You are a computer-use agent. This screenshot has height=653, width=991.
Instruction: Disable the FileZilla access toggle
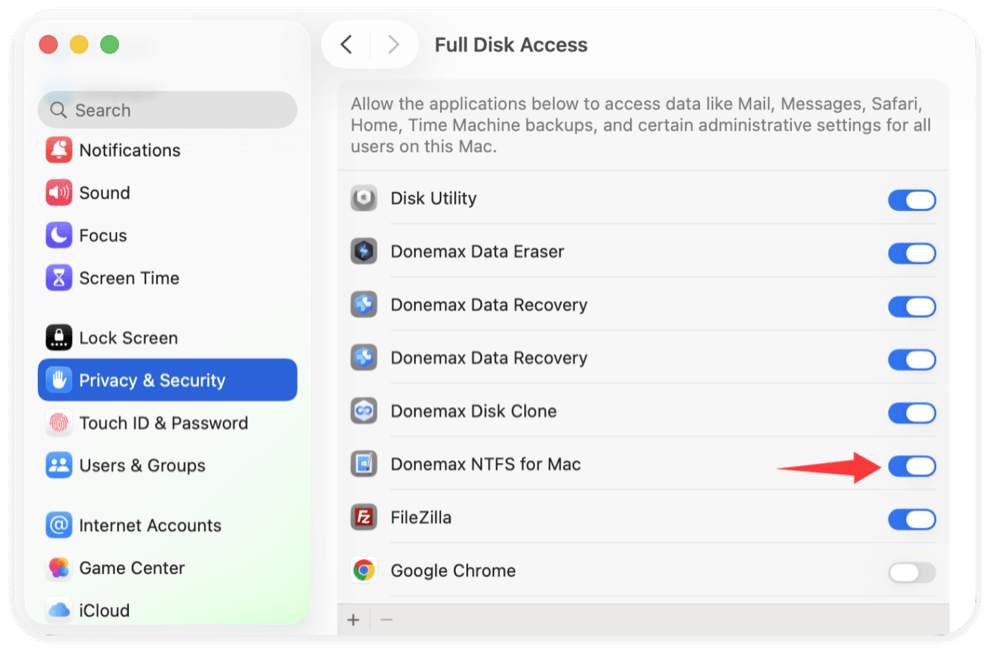[911, 519]
